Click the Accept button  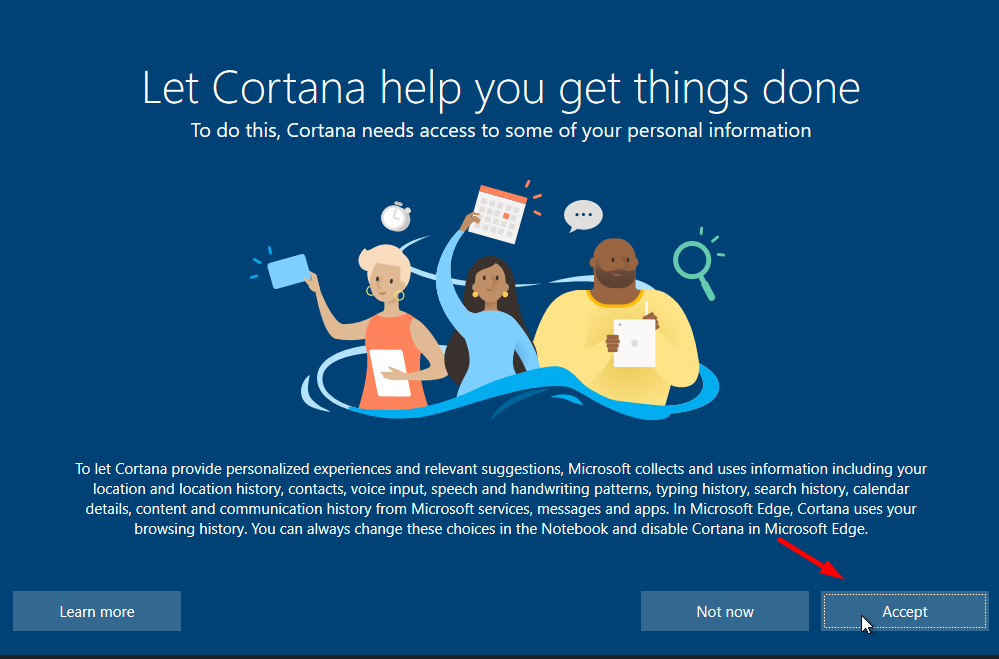[905, 611]
